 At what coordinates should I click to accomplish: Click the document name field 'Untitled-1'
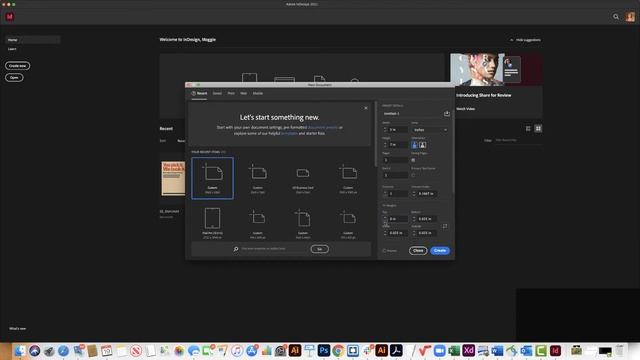(412, 113)
